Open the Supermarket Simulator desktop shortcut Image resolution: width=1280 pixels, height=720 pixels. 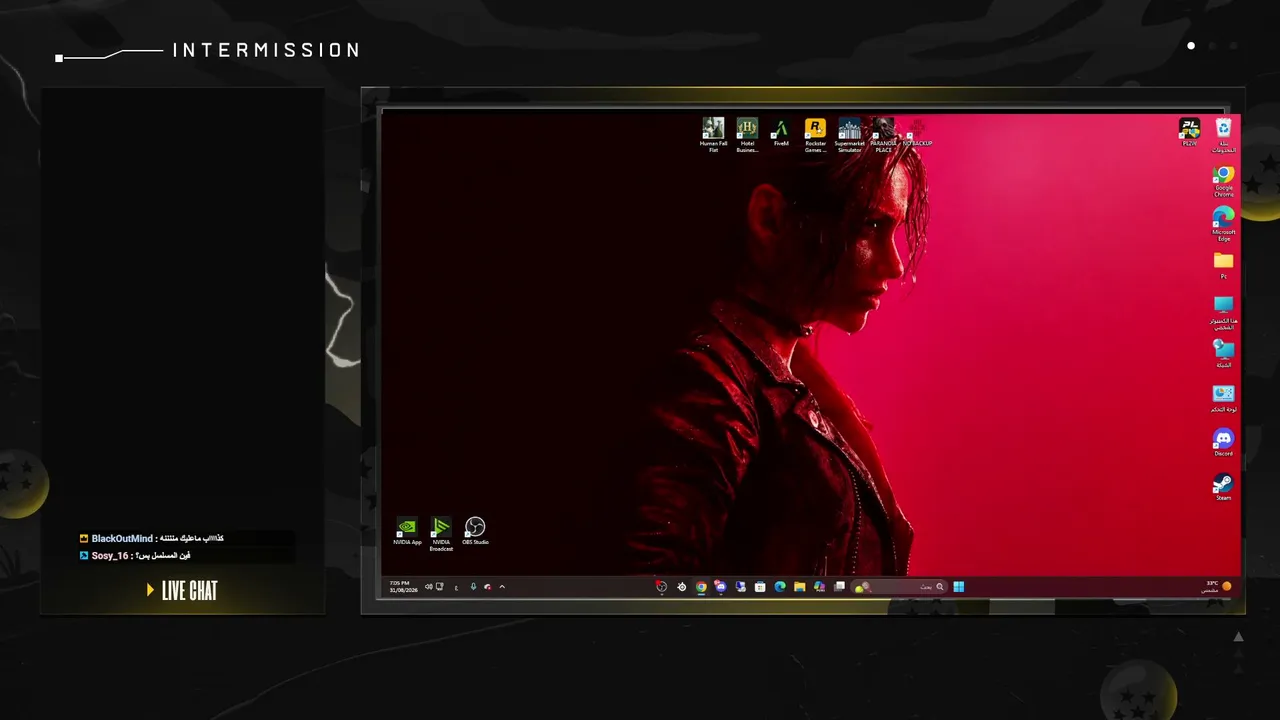[x=850, y=134]
